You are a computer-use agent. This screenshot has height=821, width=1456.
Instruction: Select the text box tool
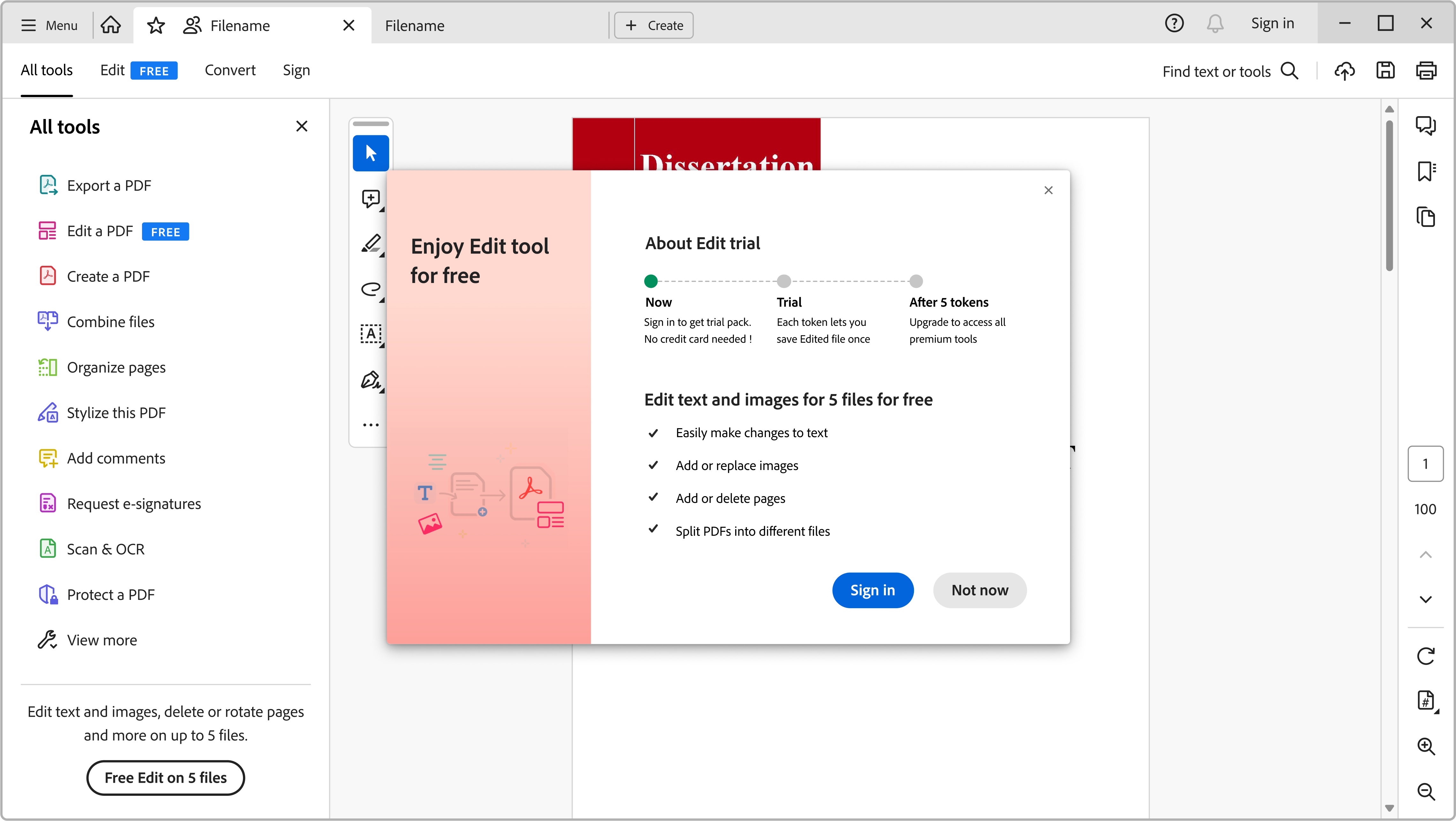click(371, 334)
